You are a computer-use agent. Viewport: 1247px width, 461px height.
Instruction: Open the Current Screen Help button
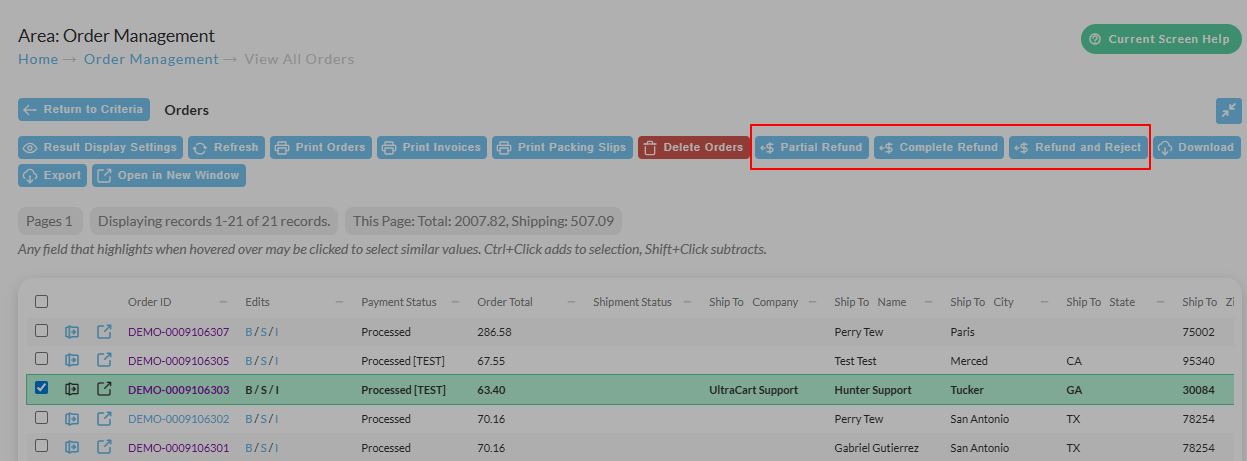pyautogui.click(x=1161, y=39)
